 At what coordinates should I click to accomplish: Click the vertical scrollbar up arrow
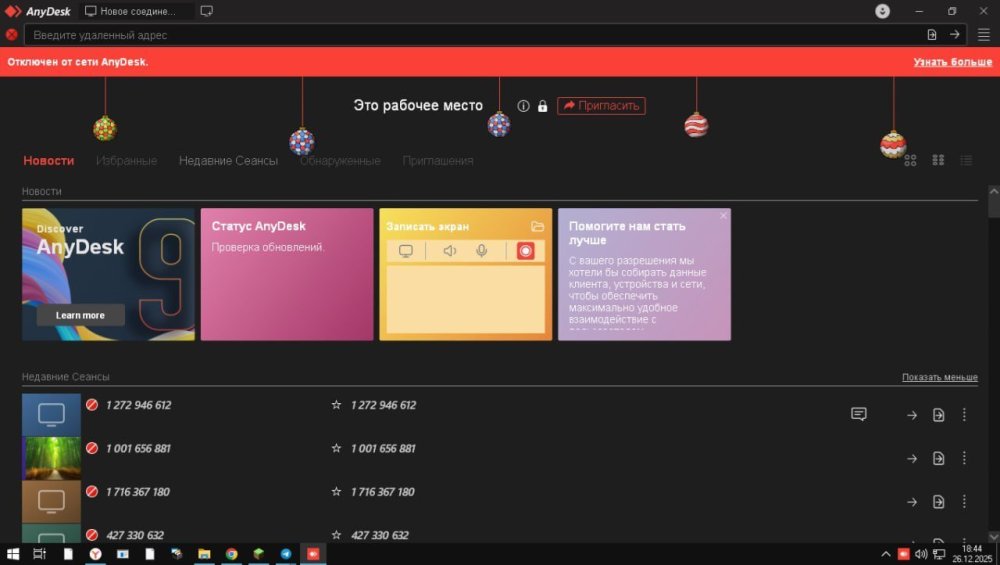point(994,191)
